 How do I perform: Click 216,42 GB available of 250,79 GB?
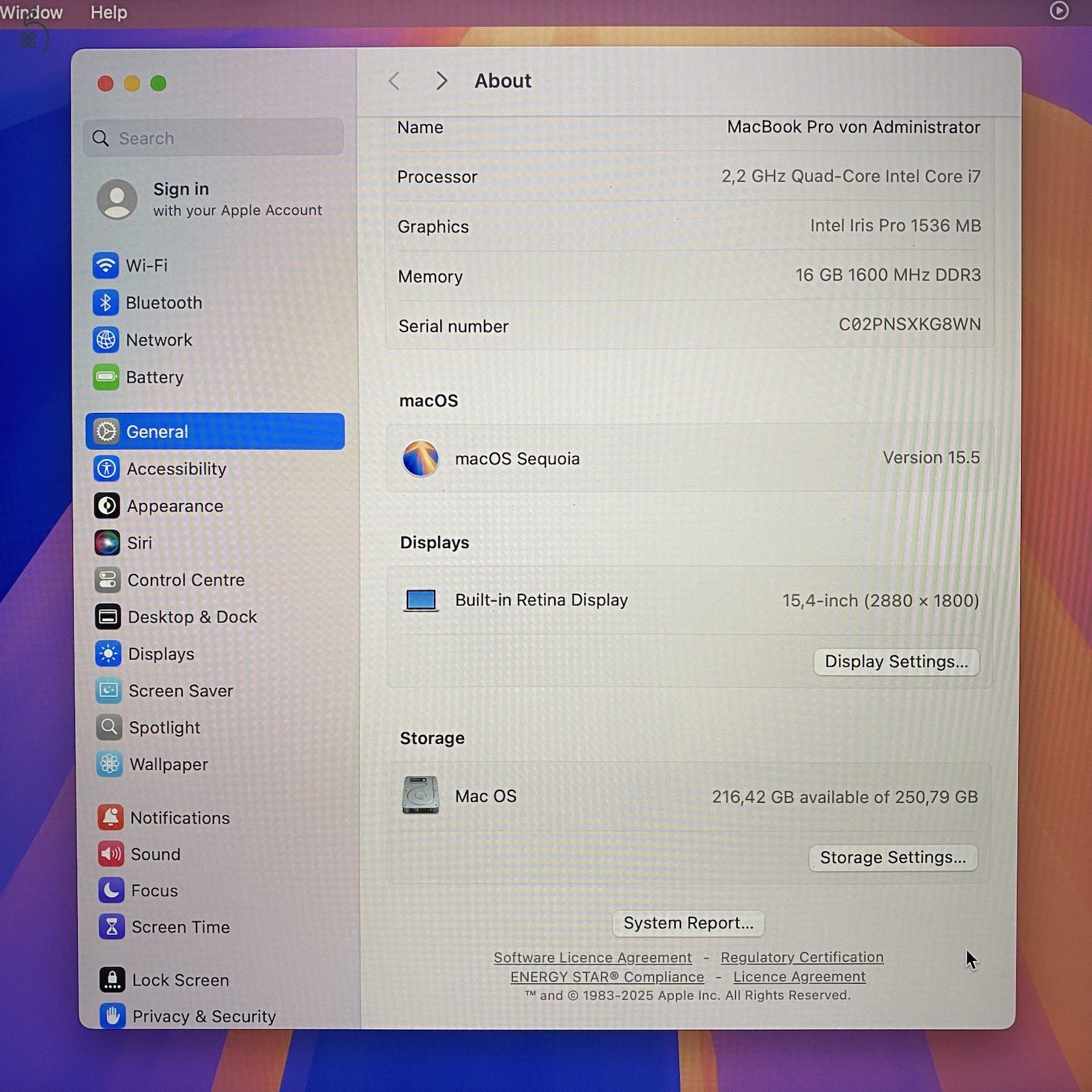pyautogui.click(x=845, y=796)
